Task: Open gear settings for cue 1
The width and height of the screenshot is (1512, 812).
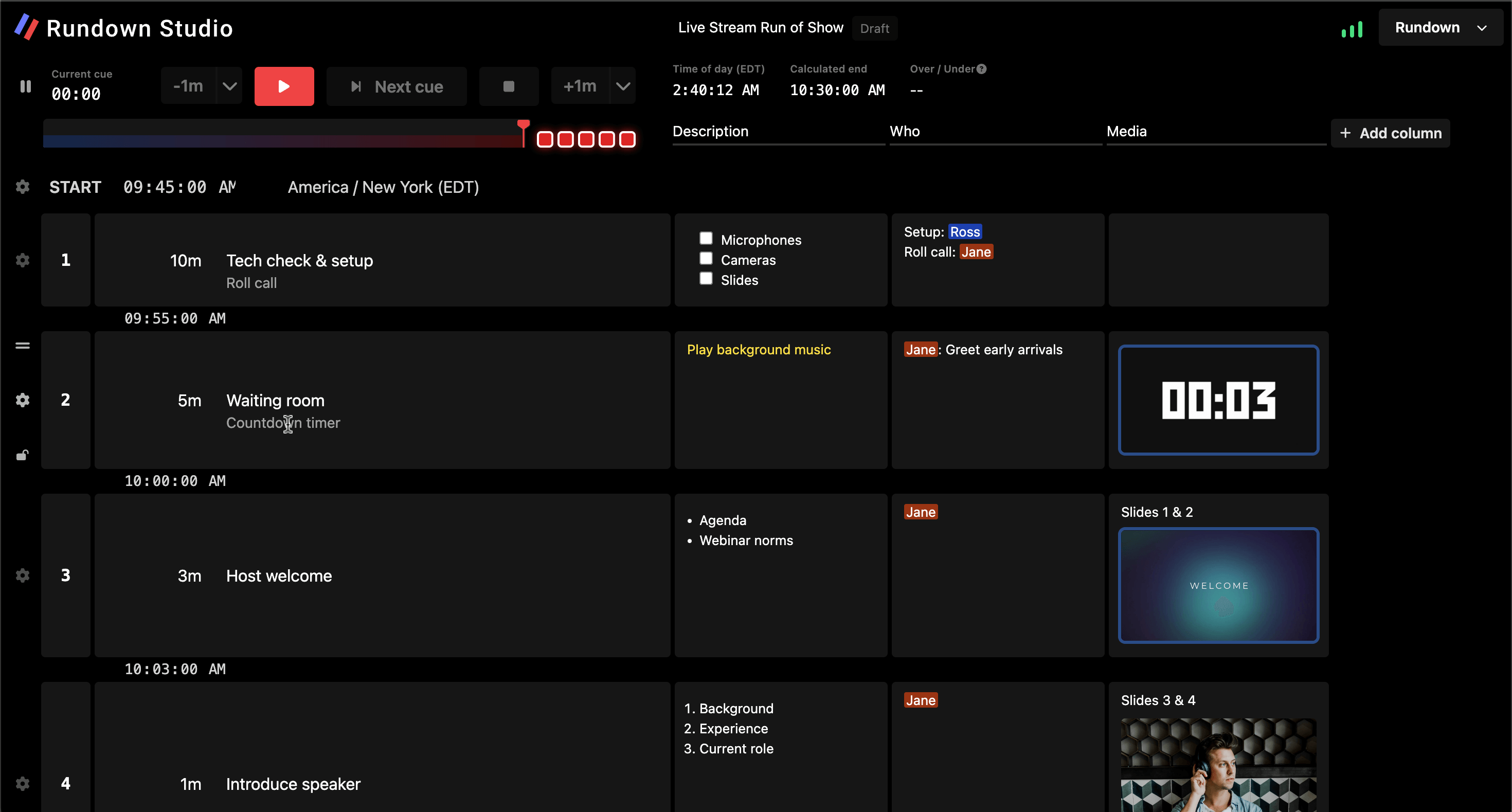Action: (x=22, y=260)
